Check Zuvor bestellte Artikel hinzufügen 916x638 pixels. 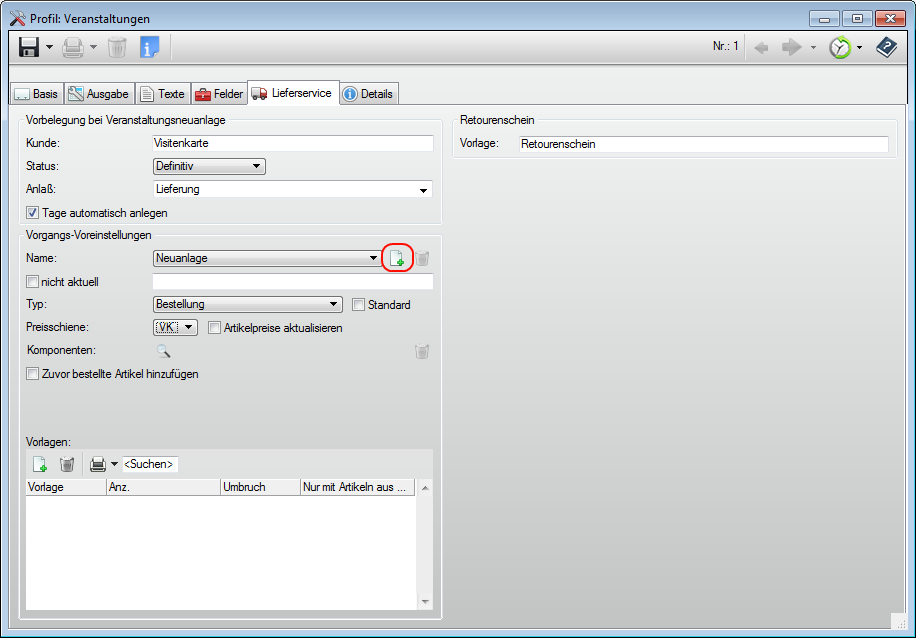[33, 374]
